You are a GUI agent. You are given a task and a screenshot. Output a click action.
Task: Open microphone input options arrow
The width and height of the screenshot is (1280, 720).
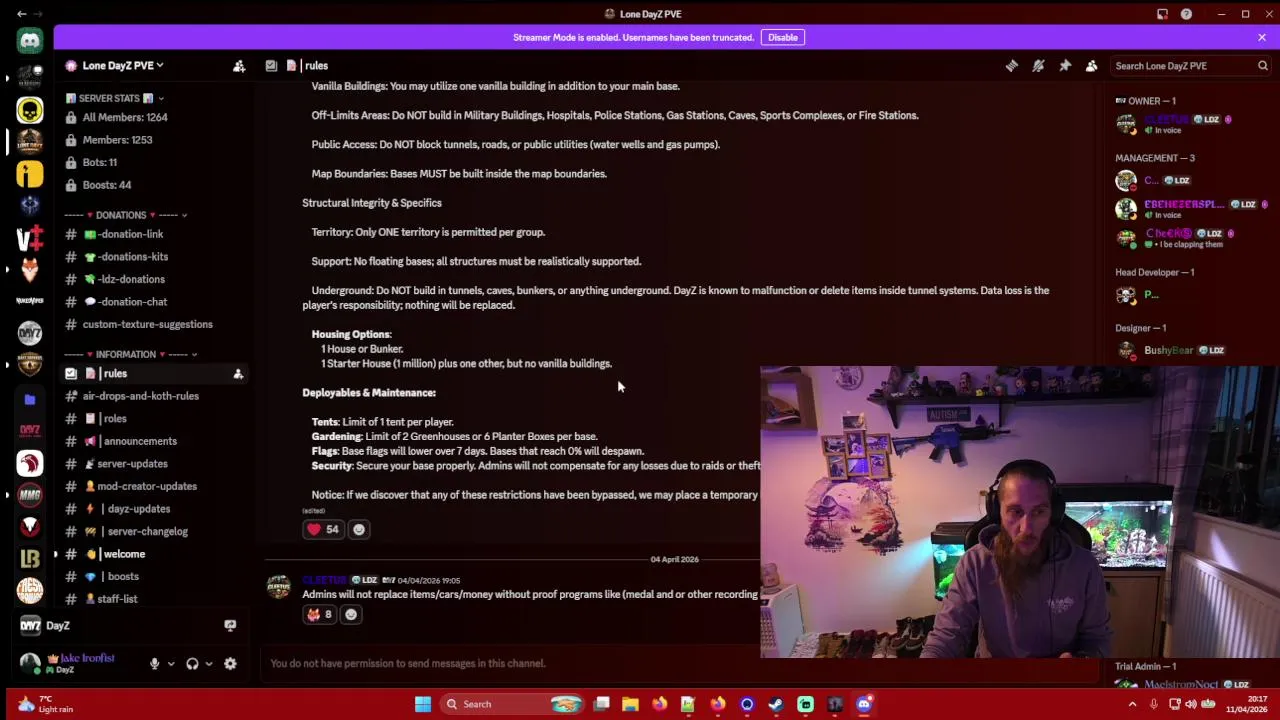coord(171,663)
